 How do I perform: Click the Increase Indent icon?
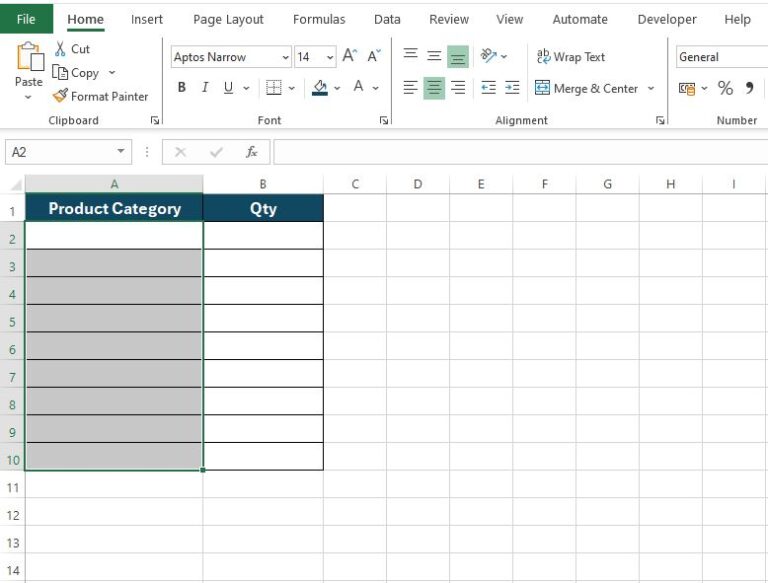point(512,88)
